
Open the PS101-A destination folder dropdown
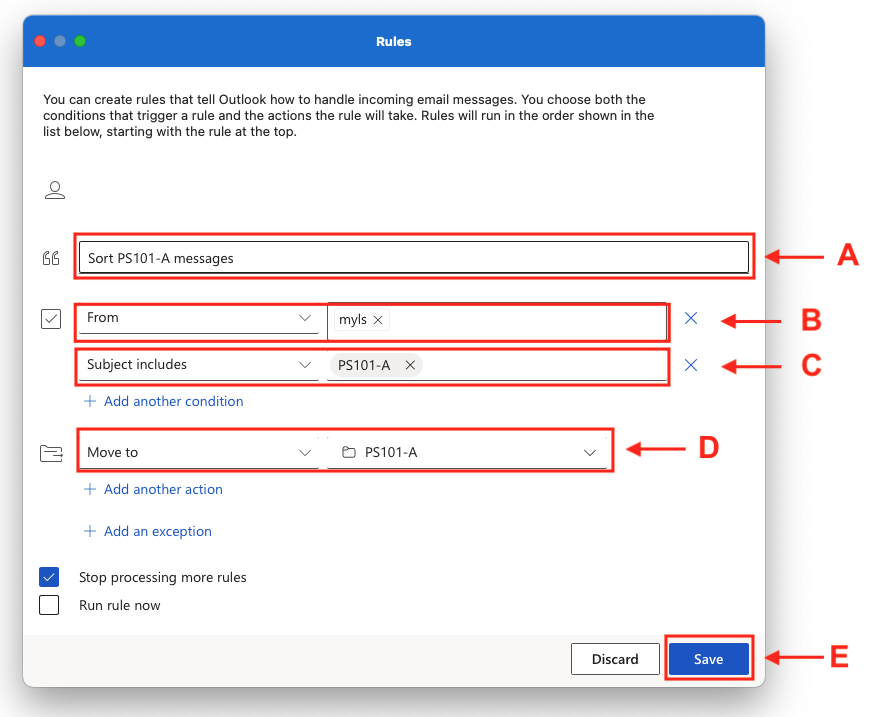pyautogui.click(x=467, y=452)
